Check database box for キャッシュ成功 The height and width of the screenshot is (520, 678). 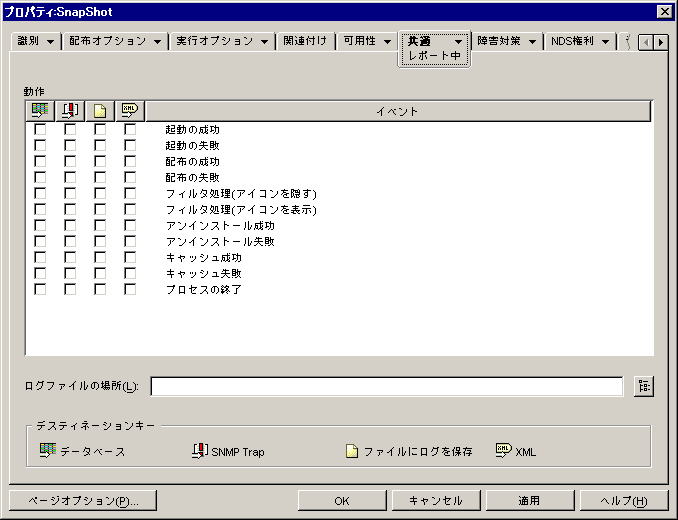(40, 257)
